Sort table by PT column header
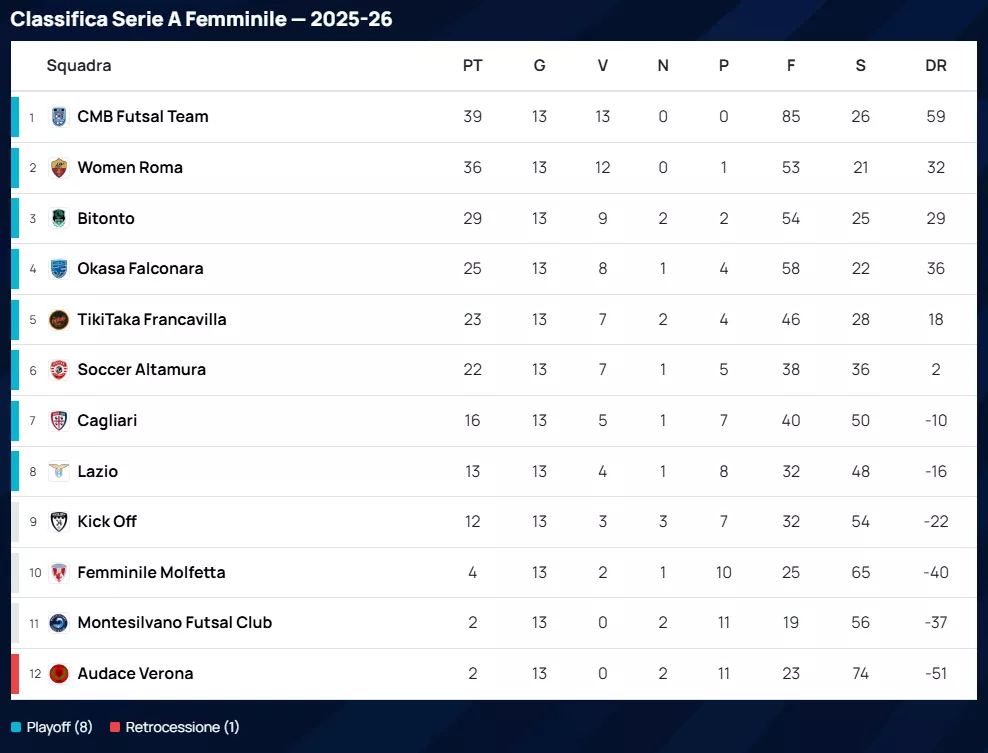This screenshot has width=988, height=753. pos(472,66)
